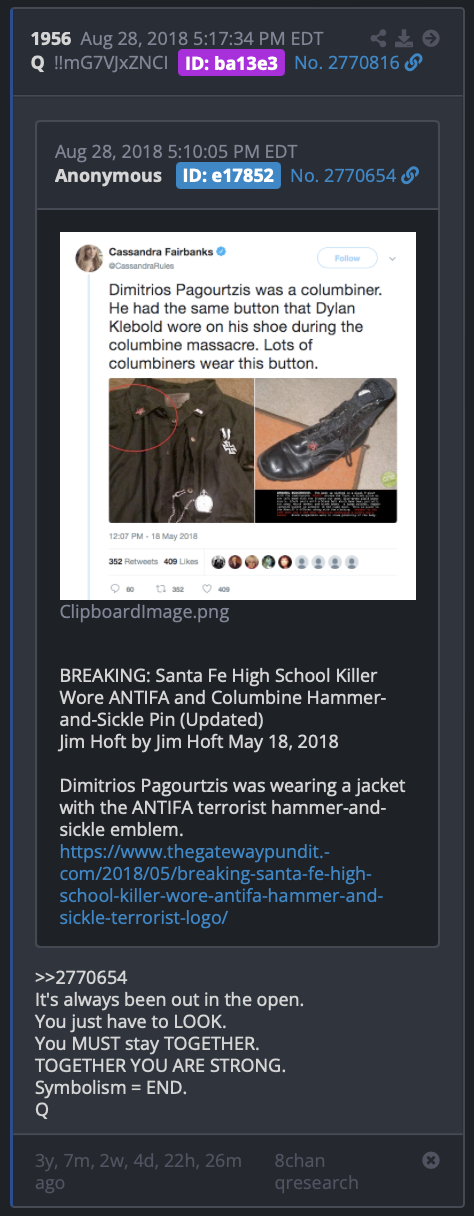Click the share icon on post 1956

(x=378, y=39)
